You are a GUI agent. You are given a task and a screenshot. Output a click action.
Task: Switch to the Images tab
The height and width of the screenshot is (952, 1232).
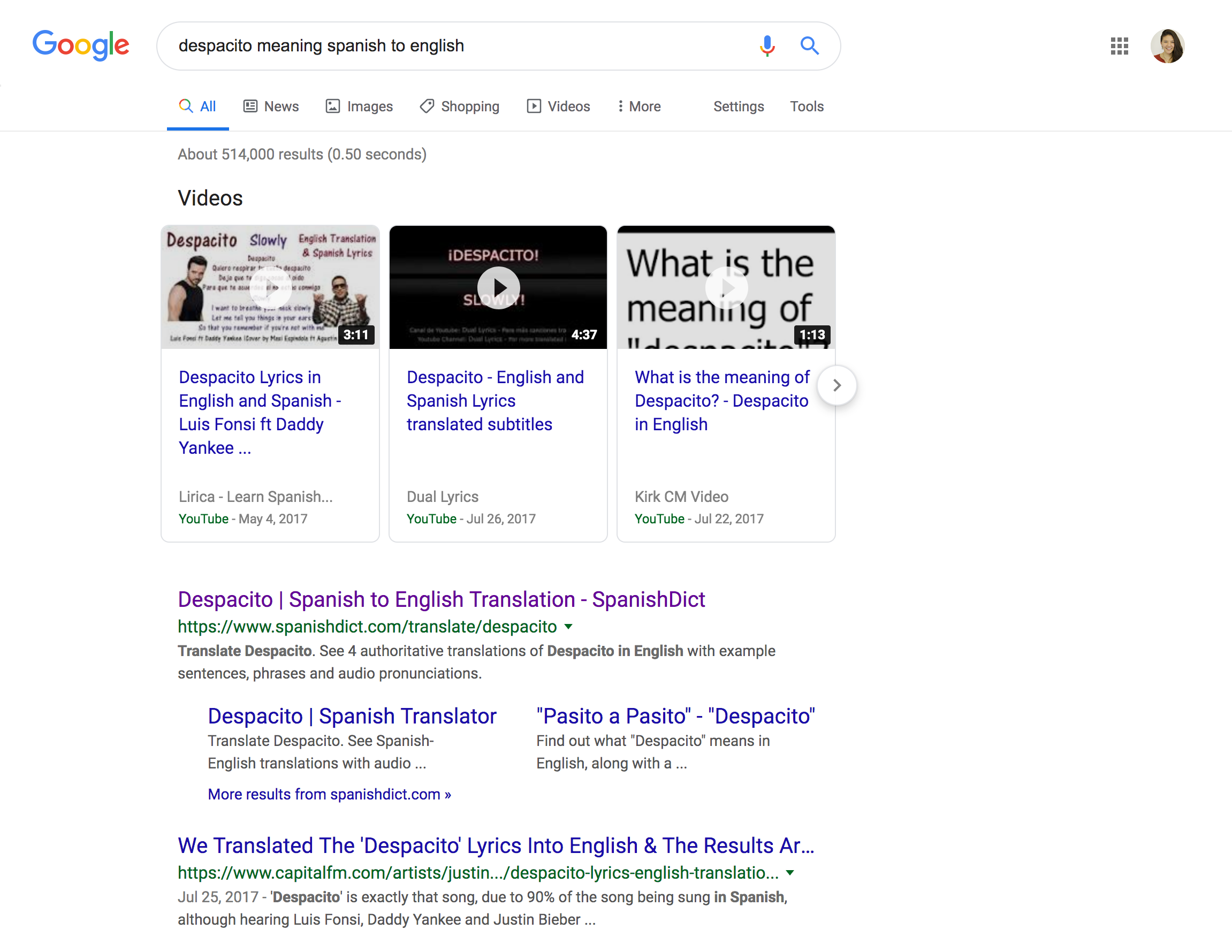359,106
